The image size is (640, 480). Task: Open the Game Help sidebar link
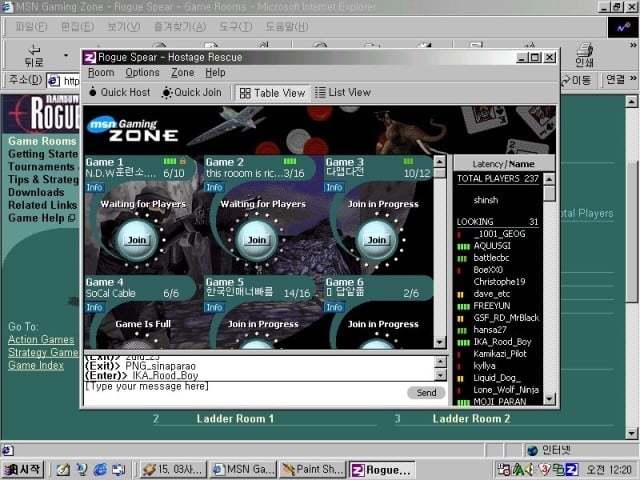tap(42, 218)
